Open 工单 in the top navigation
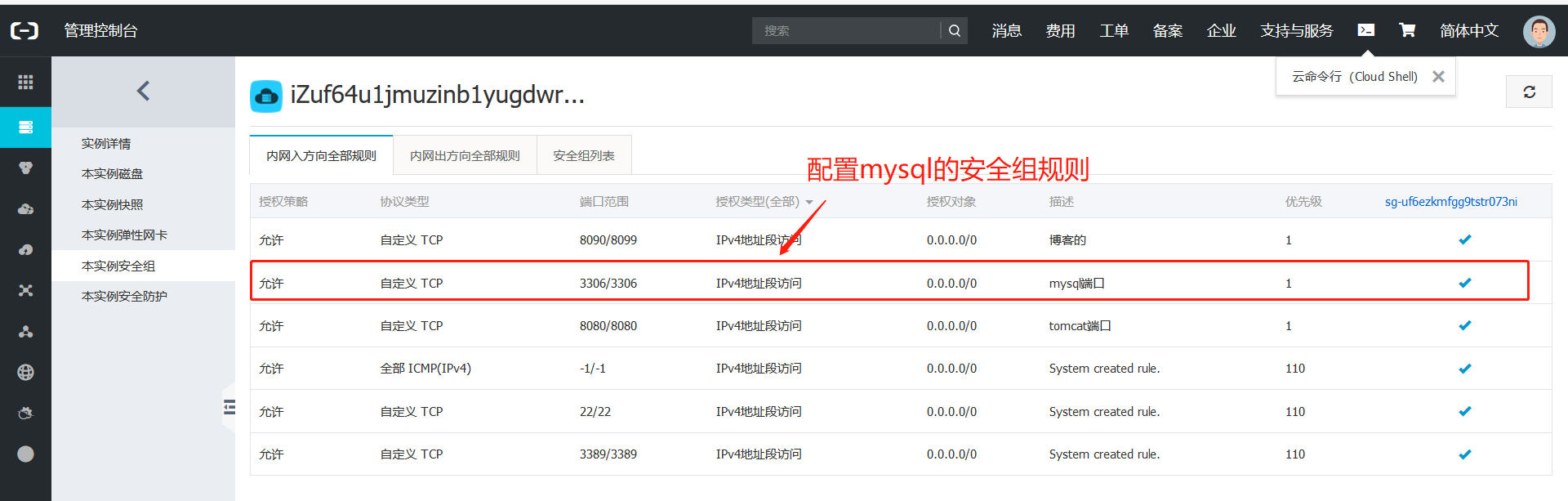The width and height of the screenshot is (1568, 501). pyautogui.click(x=1114, y=30)
